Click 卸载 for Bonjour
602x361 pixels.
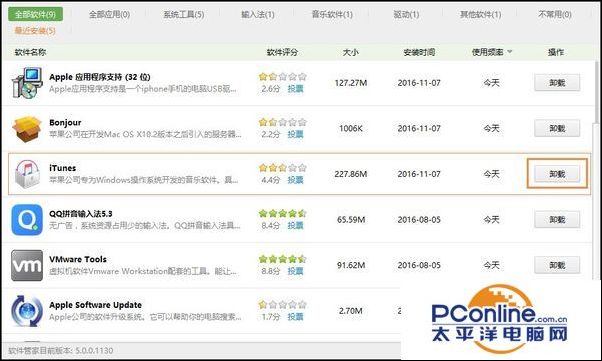[x=557, y=128]
